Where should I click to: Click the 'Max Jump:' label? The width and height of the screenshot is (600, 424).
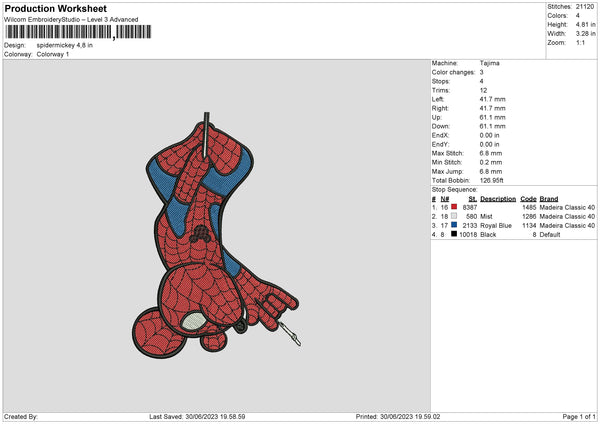point(447,171)
